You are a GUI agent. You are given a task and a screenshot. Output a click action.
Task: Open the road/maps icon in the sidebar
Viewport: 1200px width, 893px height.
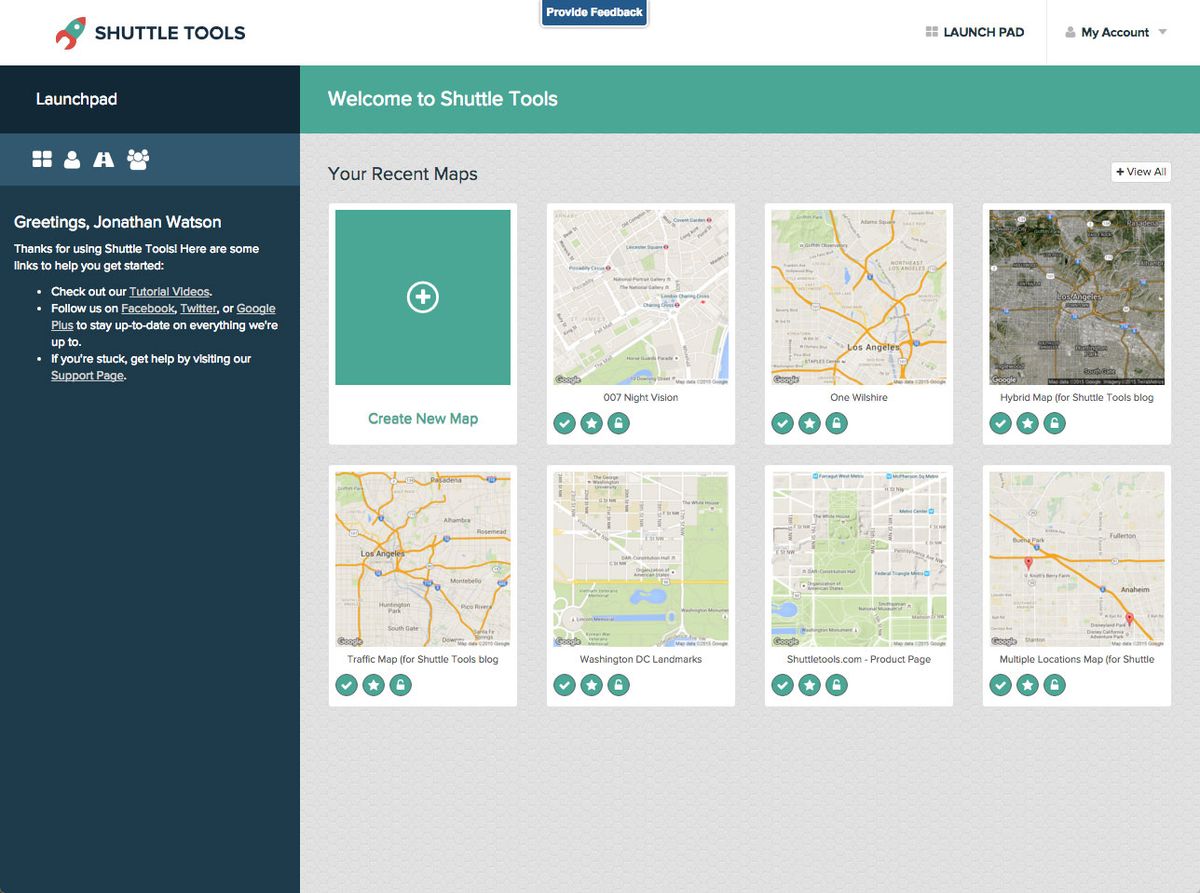104,159
